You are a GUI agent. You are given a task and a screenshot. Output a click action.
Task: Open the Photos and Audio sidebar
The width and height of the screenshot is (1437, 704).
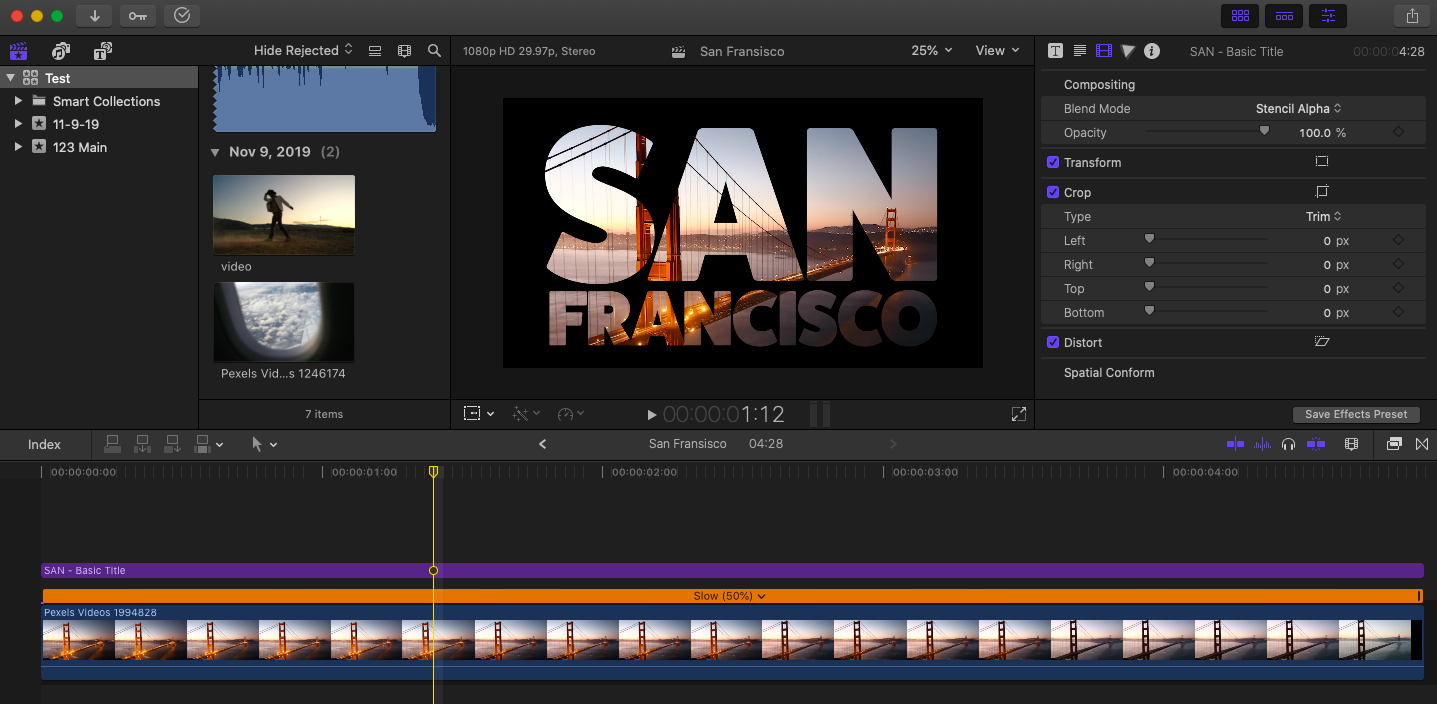(61, 51)
